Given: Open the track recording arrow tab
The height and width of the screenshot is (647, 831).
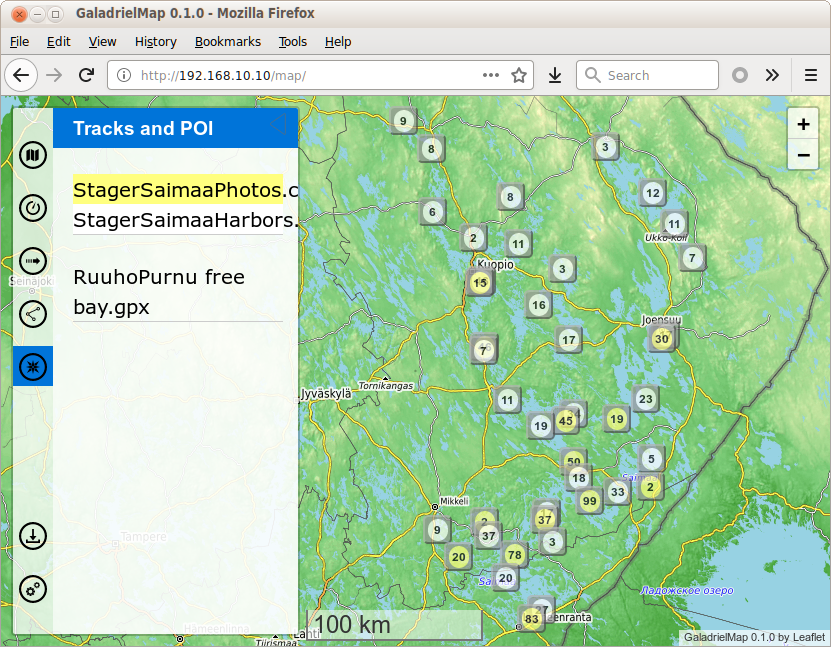Looking at the screenshot, I should pyautogui.click(x=33, y=261).
